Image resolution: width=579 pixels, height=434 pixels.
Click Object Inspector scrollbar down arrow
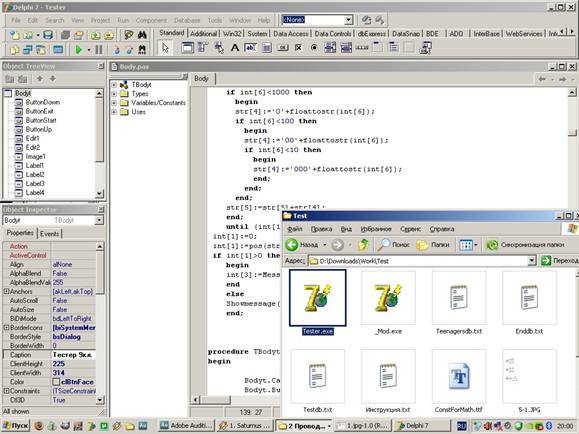(100, 400)
